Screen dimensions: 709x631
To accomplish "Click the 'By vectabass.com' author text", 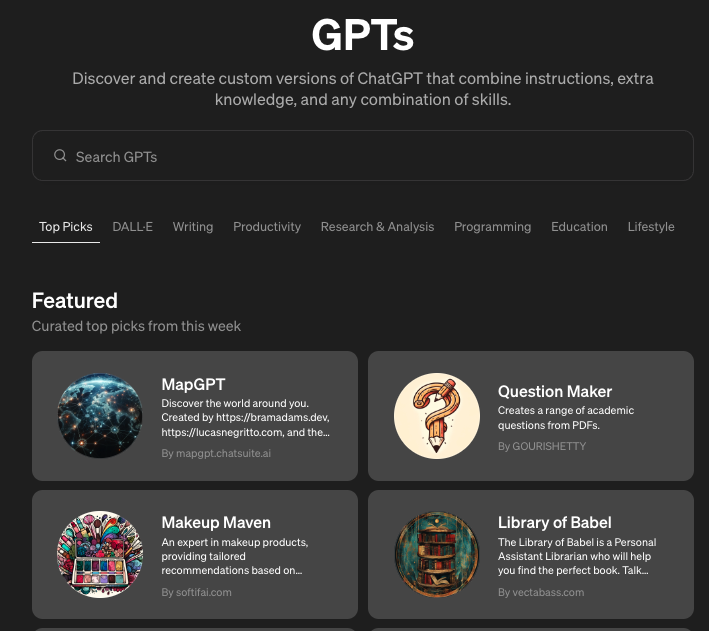I will (x=541, y=592).
